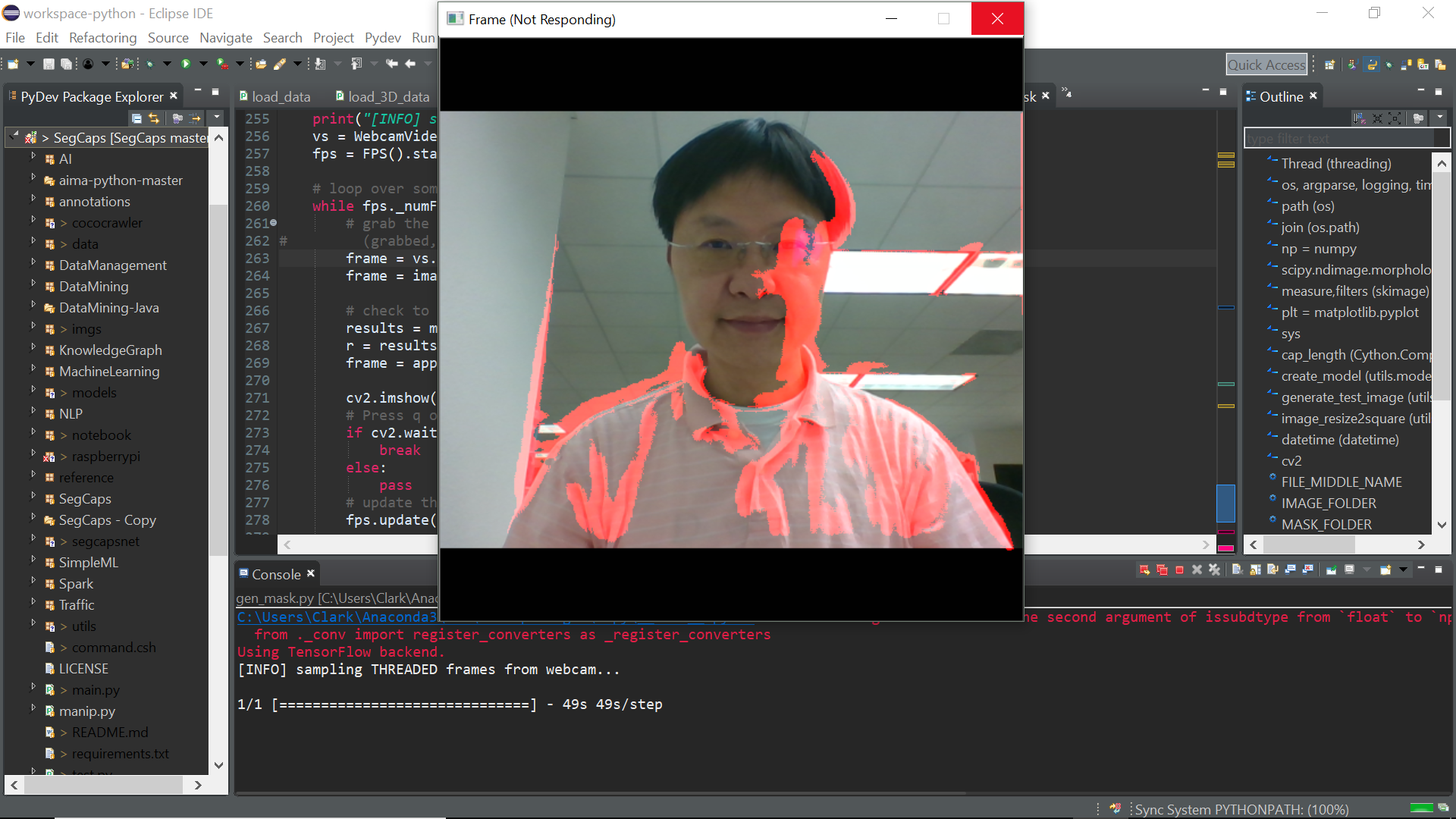Open the Pydev menu
The image size is (1456, 819).
[382, 38]
